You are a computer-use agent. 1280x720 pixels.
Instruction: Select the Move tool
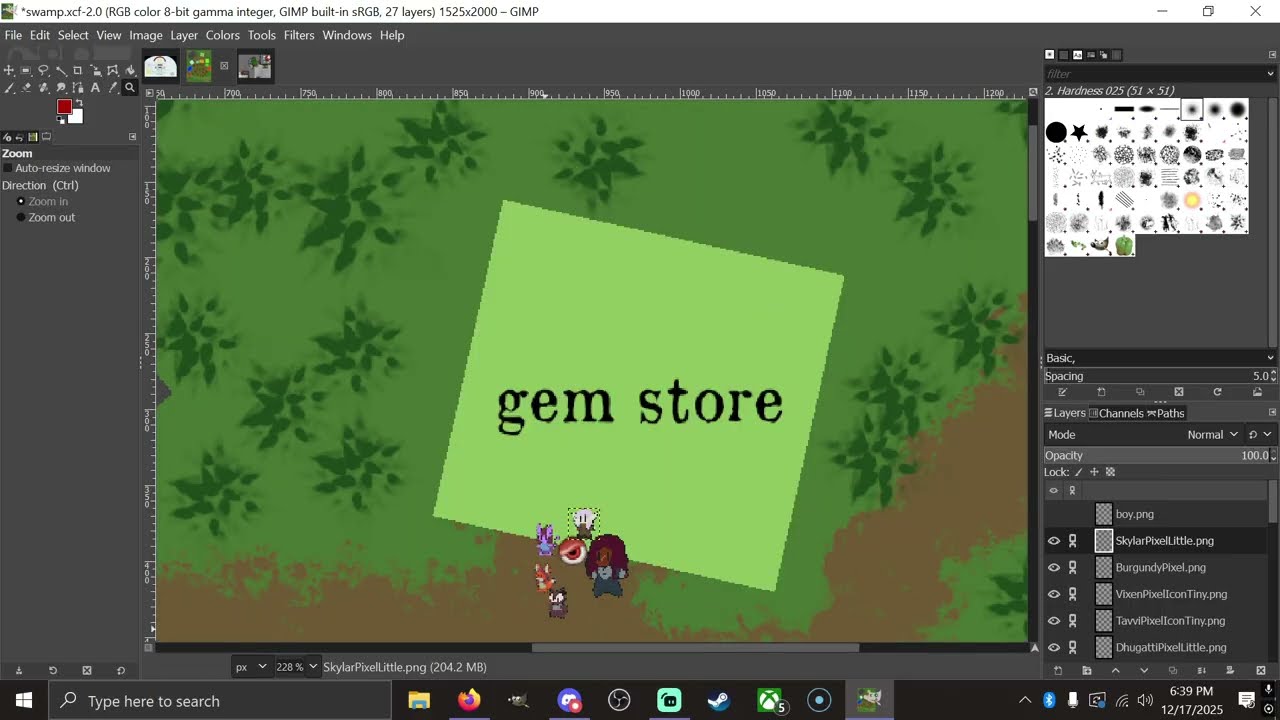coord(9,70)
